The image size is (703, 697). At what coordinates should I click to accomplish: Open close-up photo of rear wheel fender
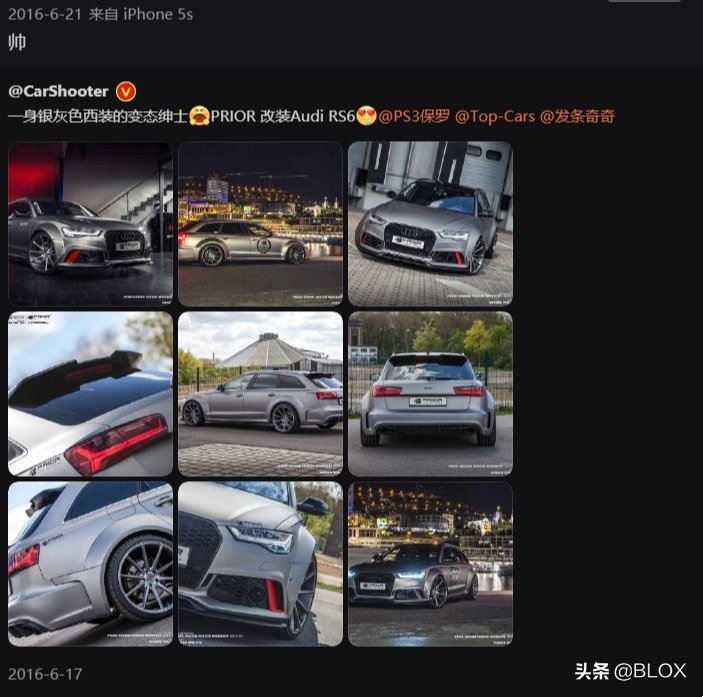pyautogui.click(x=90, y=564)
